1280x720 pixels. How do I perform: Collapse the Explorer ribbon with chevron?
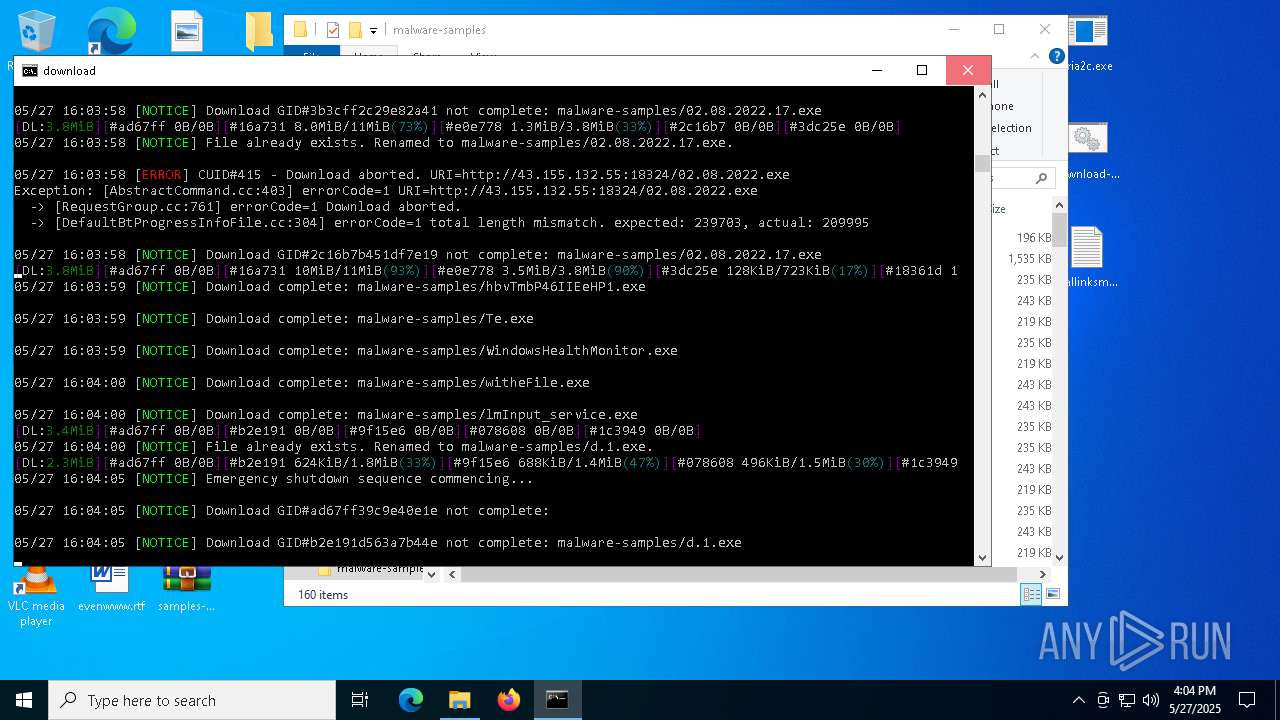(1037, 57)
